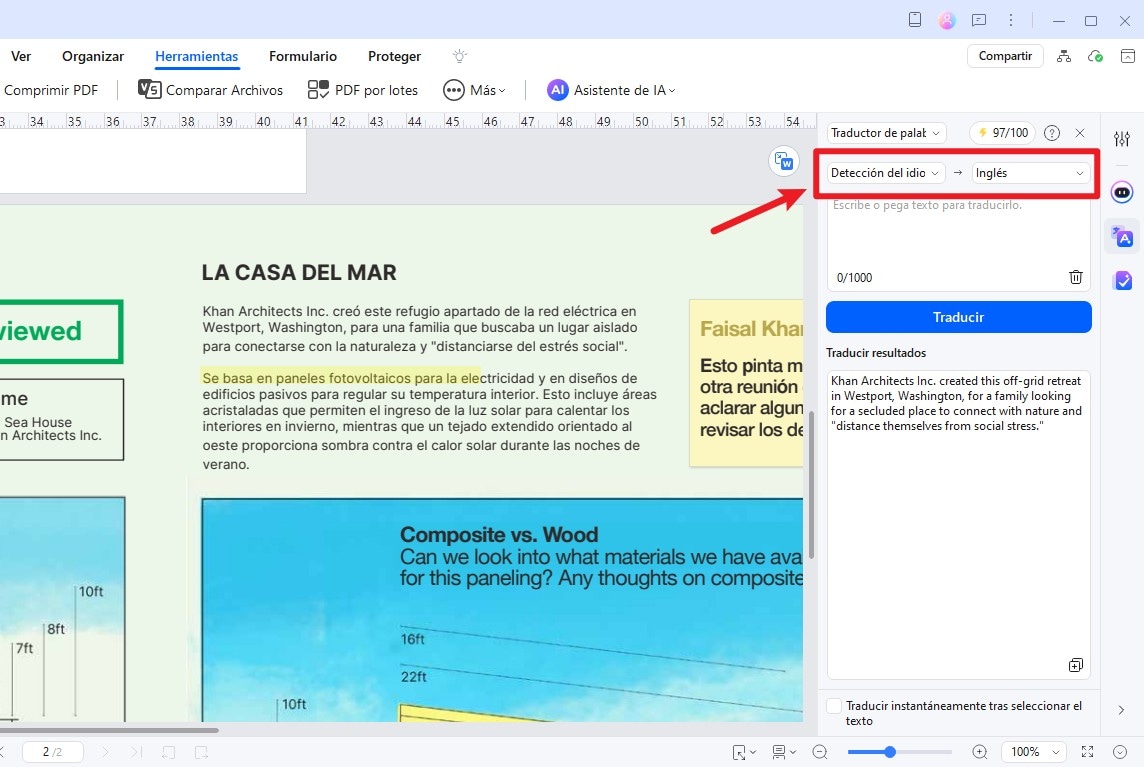Viewport: 1144px width, 767px height.
Task: Click the Composite vs. Wood comment title
Action: pyautogui.click(x=499, y=534)
